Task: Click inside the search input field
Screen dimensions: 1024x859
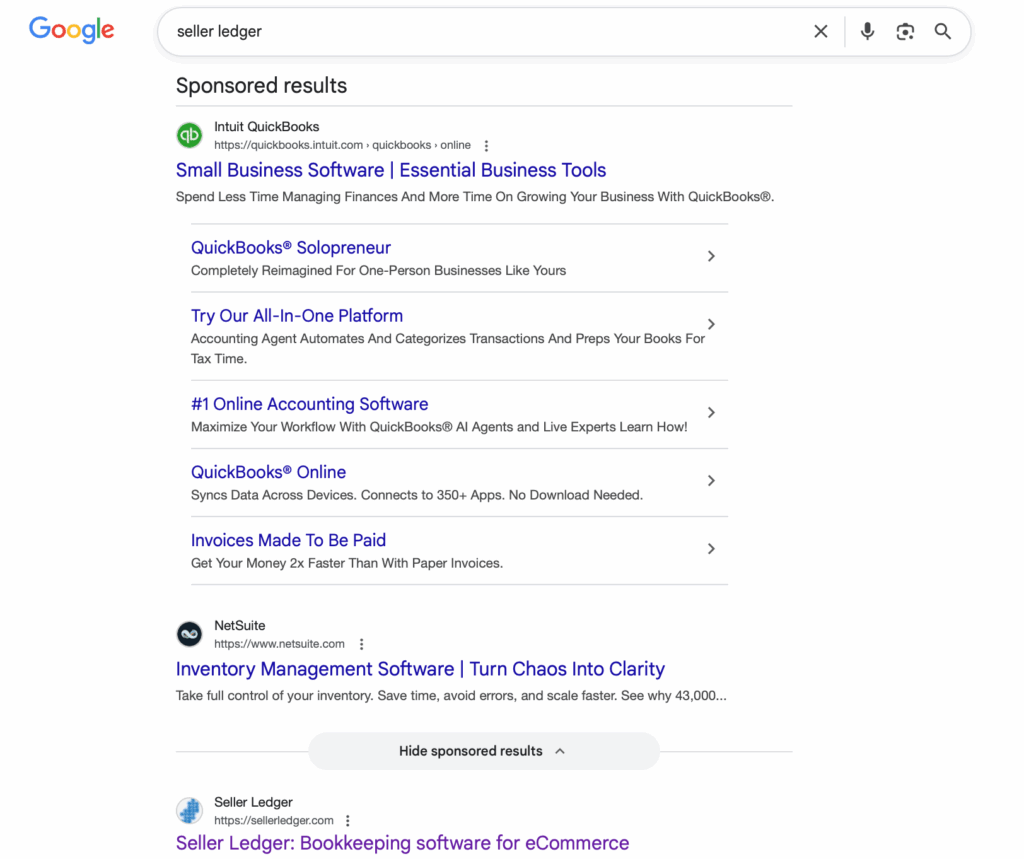Action: pos(480,32)
